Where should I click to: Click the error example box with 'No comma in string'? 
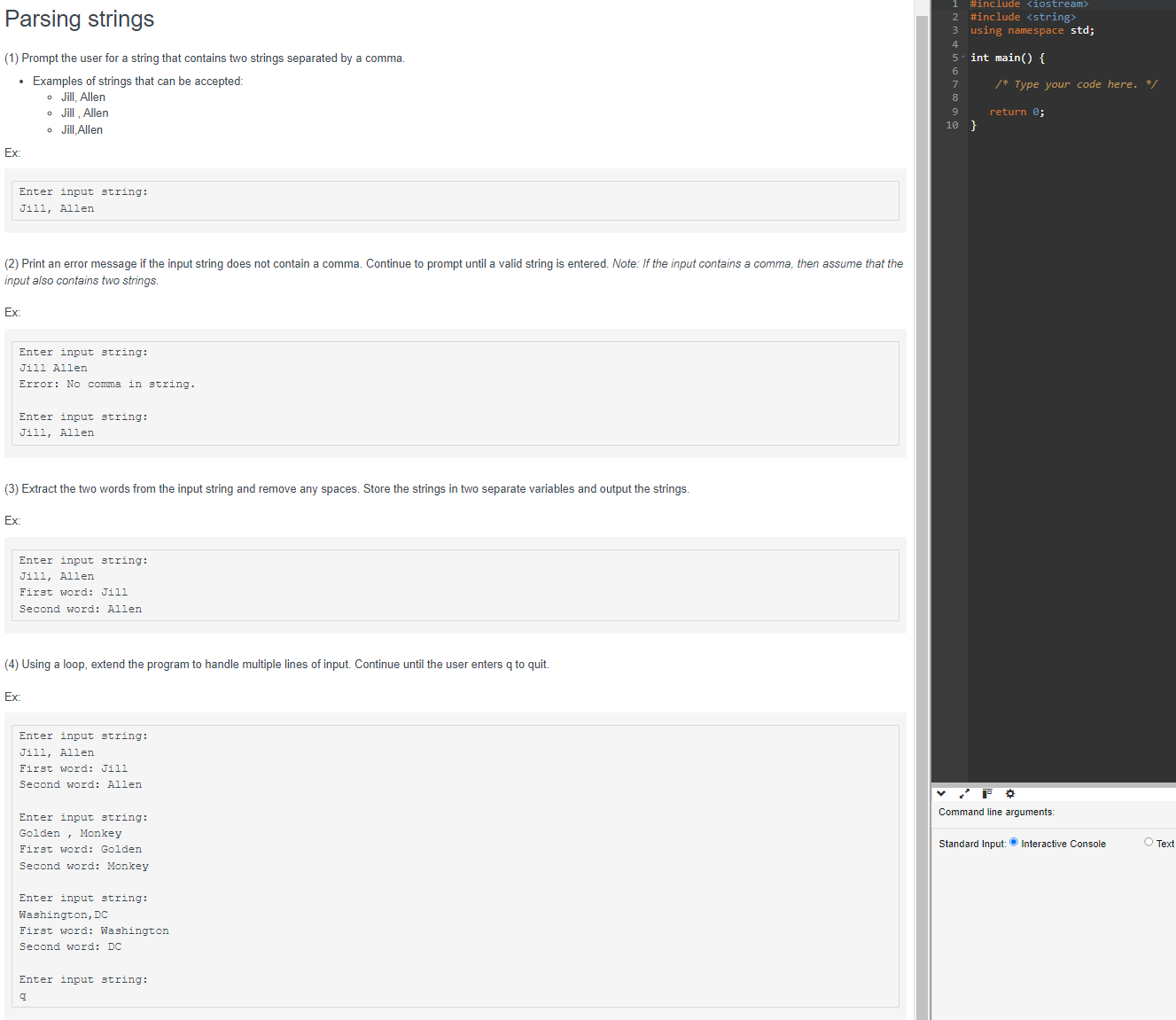tap(453, 393)
